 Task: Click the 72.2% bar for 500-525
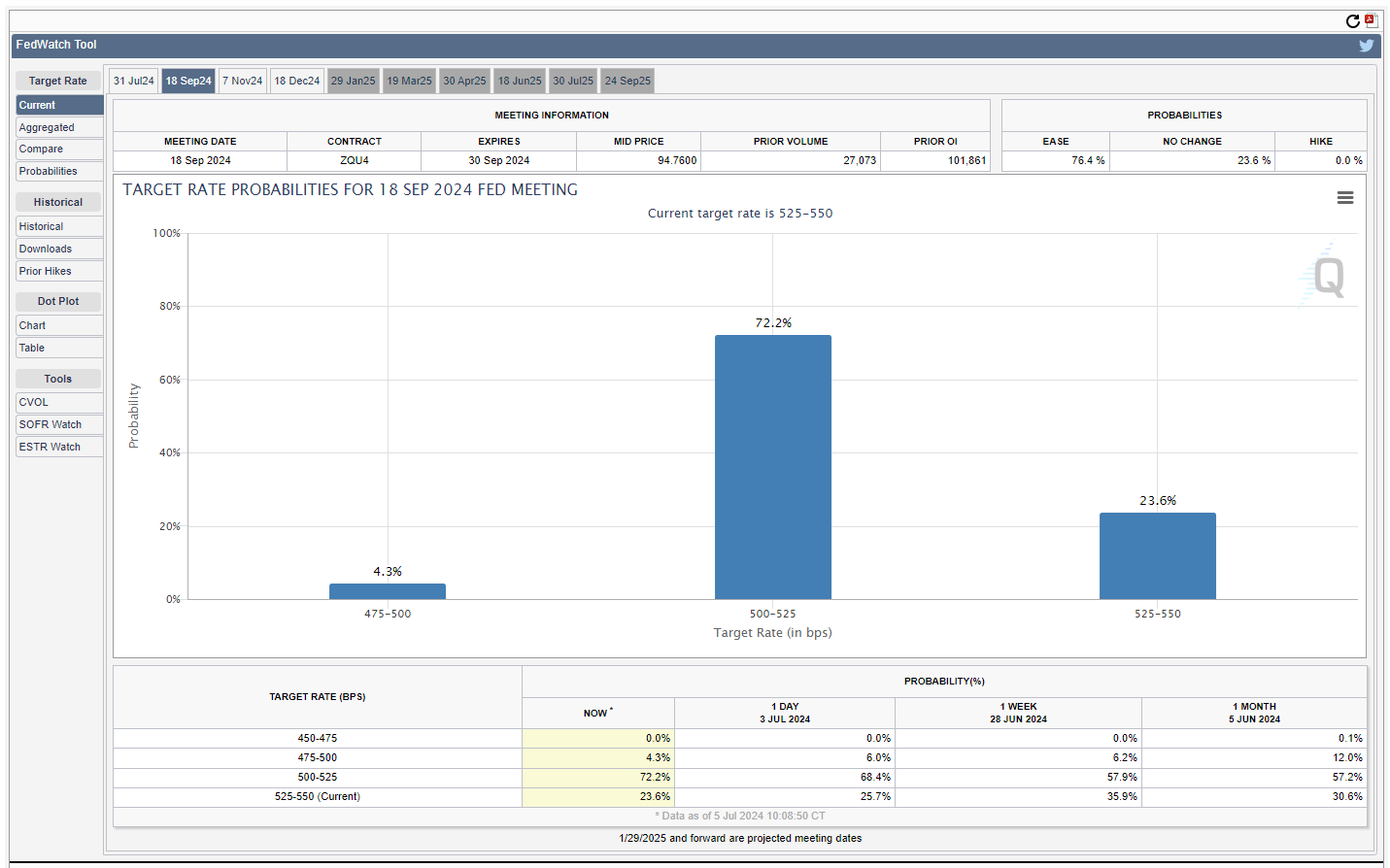tap(772, 467)
